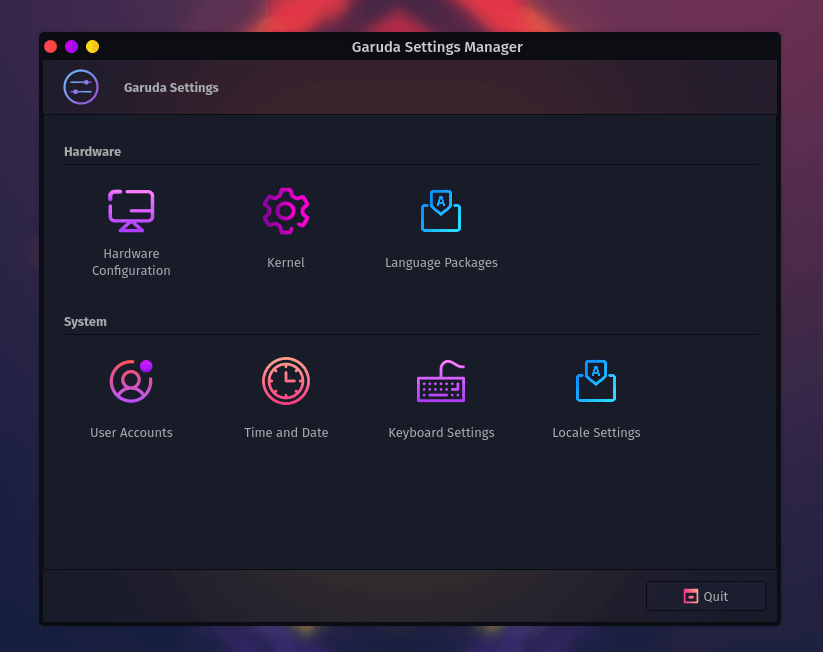Image resolution: width=823 pixels, height=652 pixels.
Task: Open the Hardware Configuration monitor icon
Action: click(x=131, y=210)
